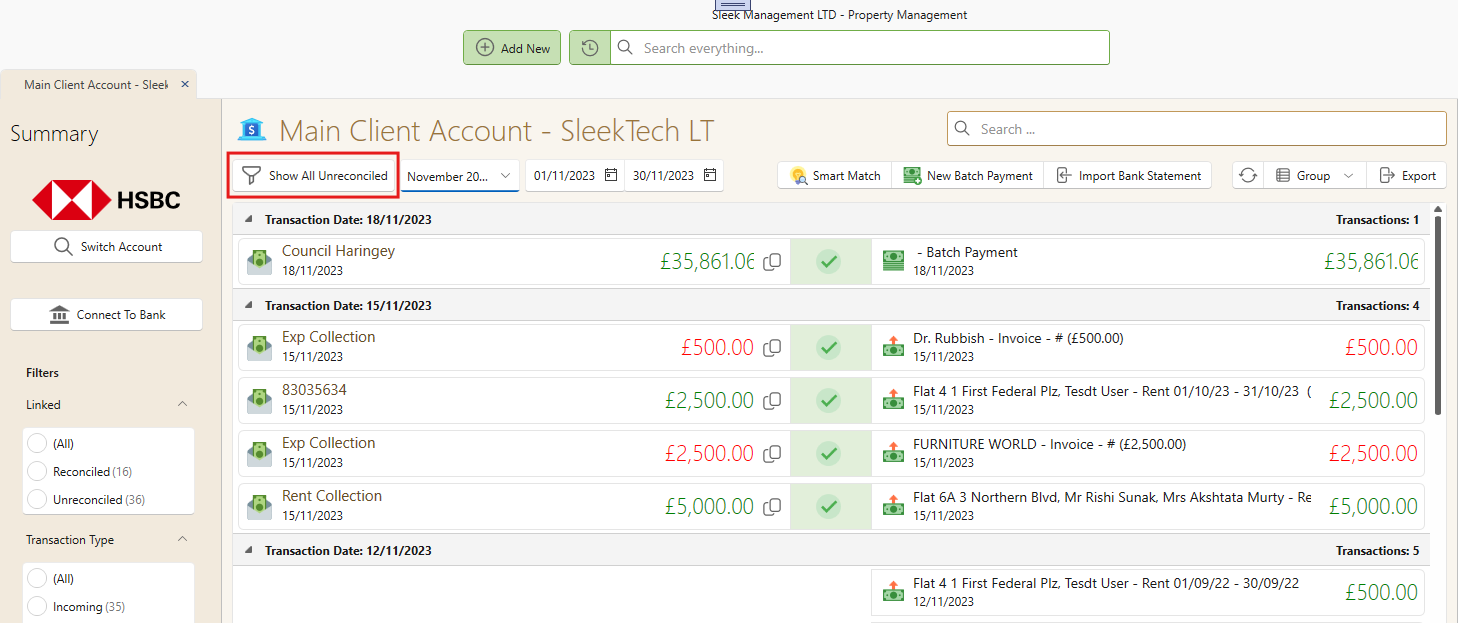Image resolution: width=1458 pixels, height=623 pixels.
Task: Click the Batch Payment cash icon
Action: click(x=893, y=262)
